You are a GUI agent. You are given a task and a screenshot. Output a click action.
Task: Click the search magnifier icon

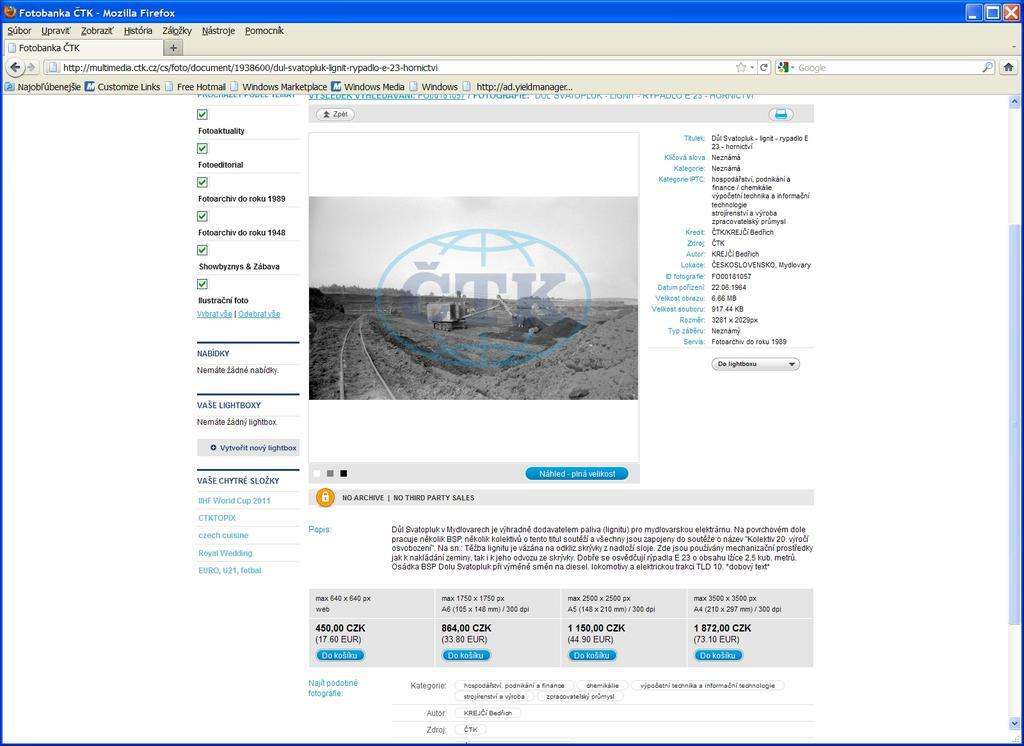coord(987,67)
